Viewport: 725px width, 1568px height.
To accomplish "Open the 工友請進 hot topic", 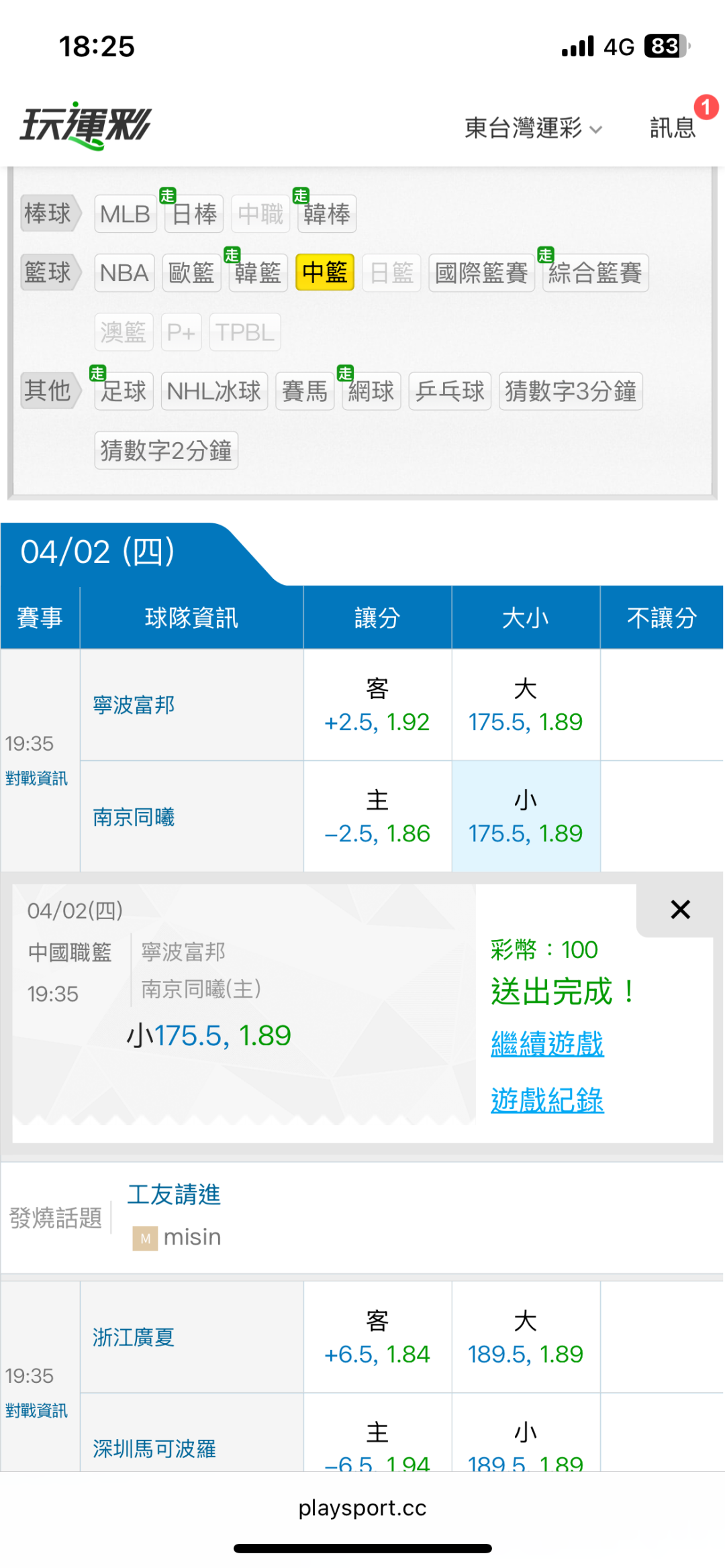I will click(x=174, y=1195).
